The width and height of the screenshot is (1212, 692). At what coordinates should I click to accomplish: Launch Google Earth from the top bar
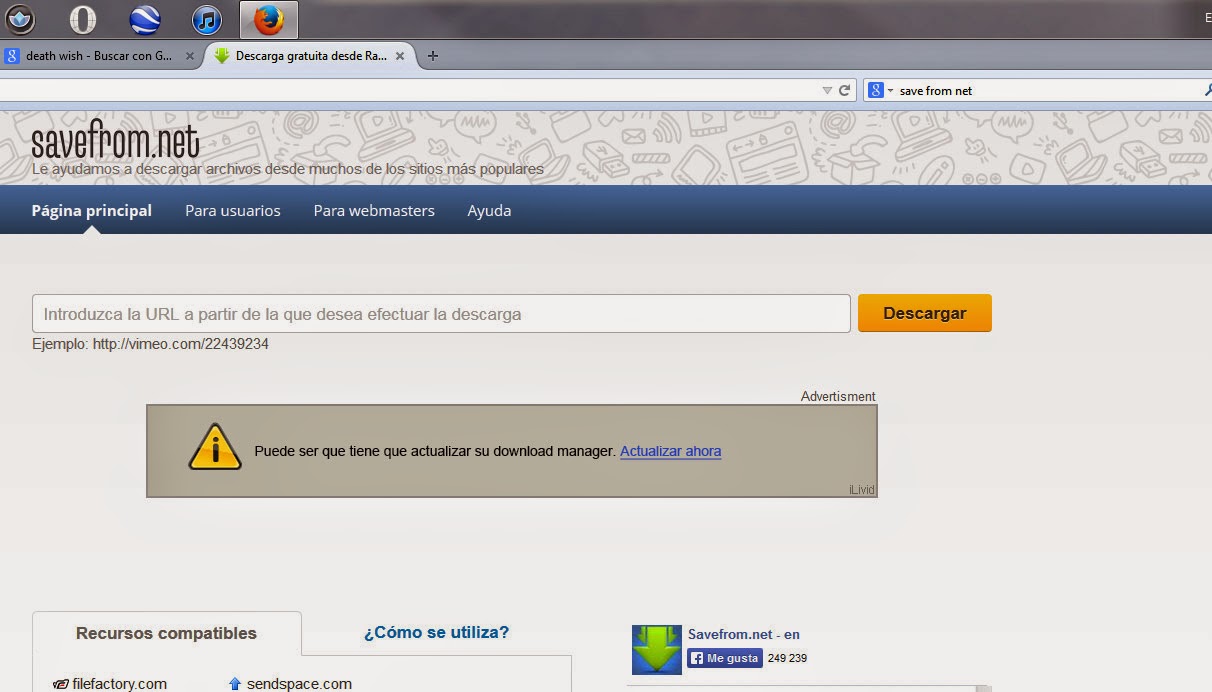click(145, 19)
